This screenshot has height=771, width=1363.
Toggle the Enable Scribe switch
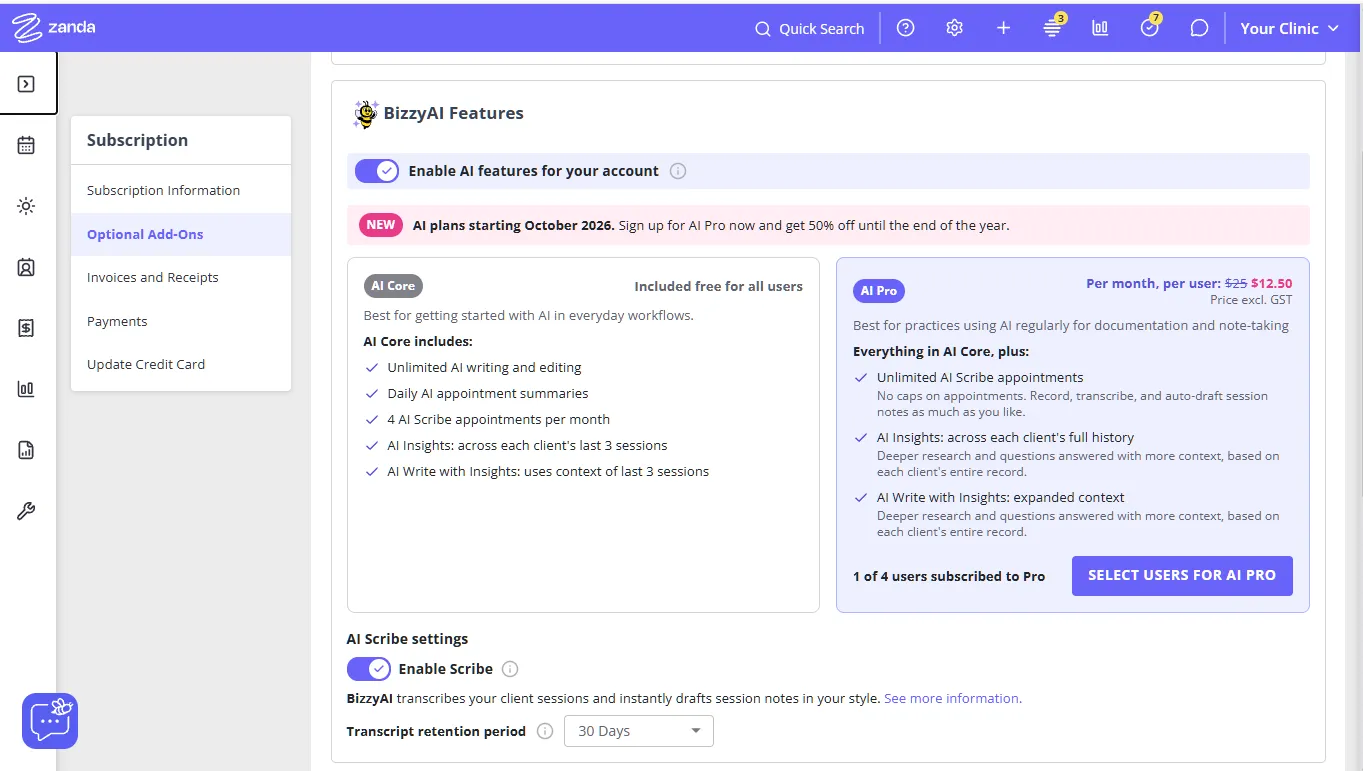[x=369, y=669]
